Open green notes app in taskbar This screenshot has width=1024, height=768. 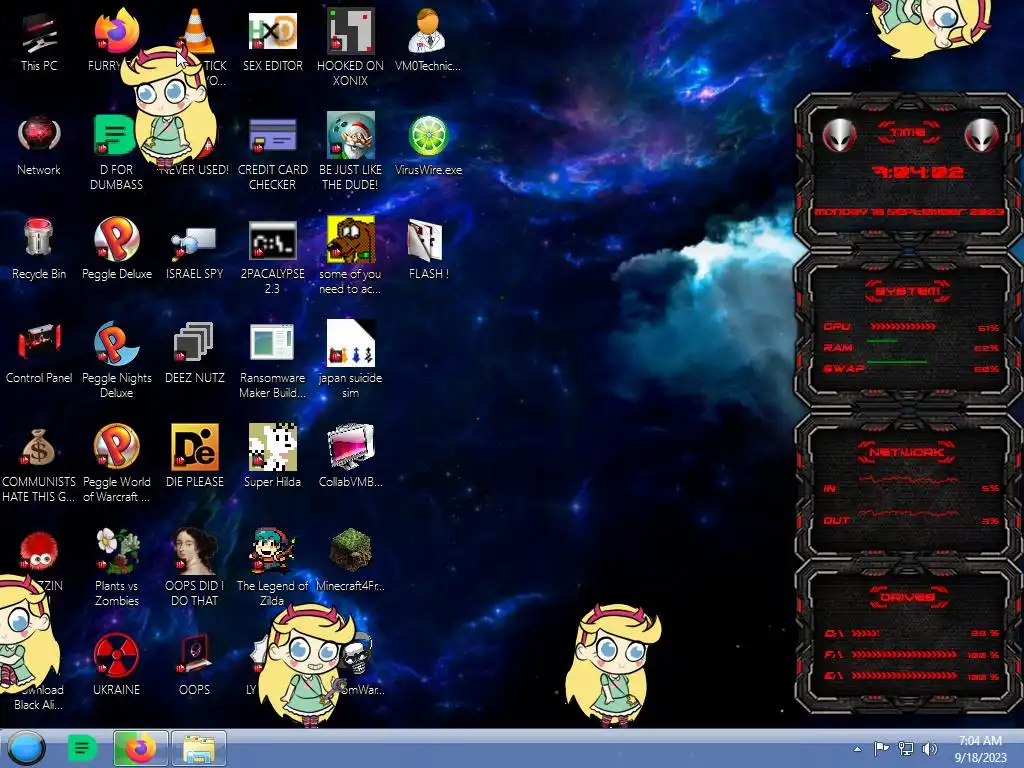(82, 748)
